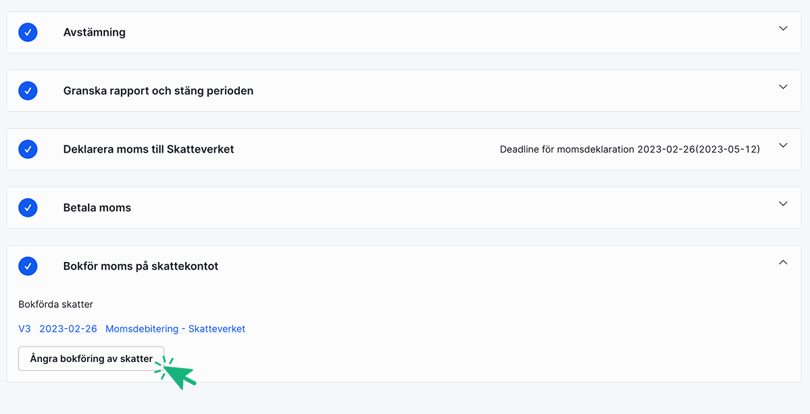810x414 pixels.
Task: Select the Granska rapport och stäng perioden heading
Action: pyautogui.click(x=158, y=90)
